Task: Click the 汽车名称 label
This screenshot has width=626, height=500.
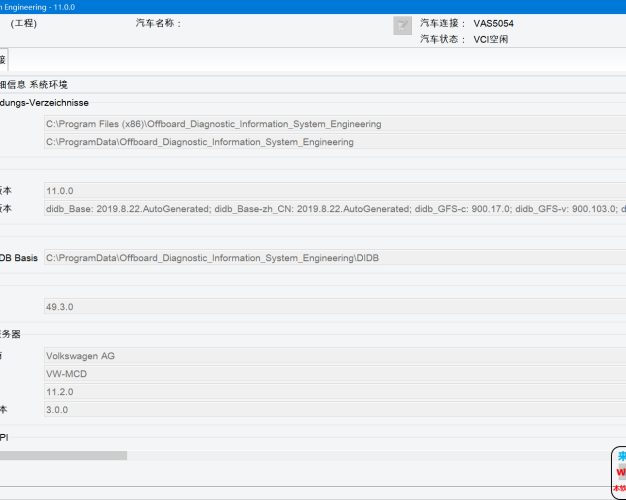Action: coord(158,23)
